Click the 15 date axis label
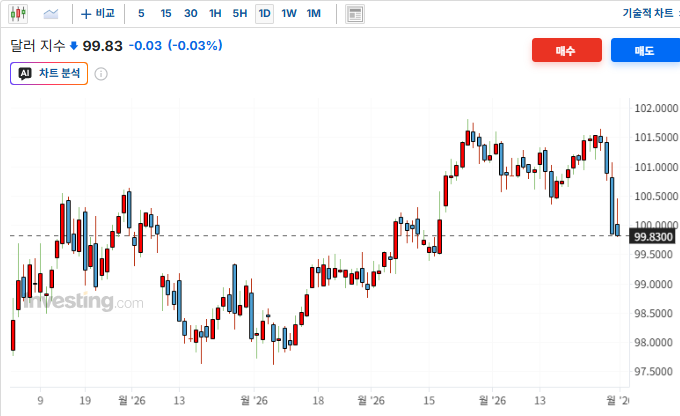 [x=429, y=400]
